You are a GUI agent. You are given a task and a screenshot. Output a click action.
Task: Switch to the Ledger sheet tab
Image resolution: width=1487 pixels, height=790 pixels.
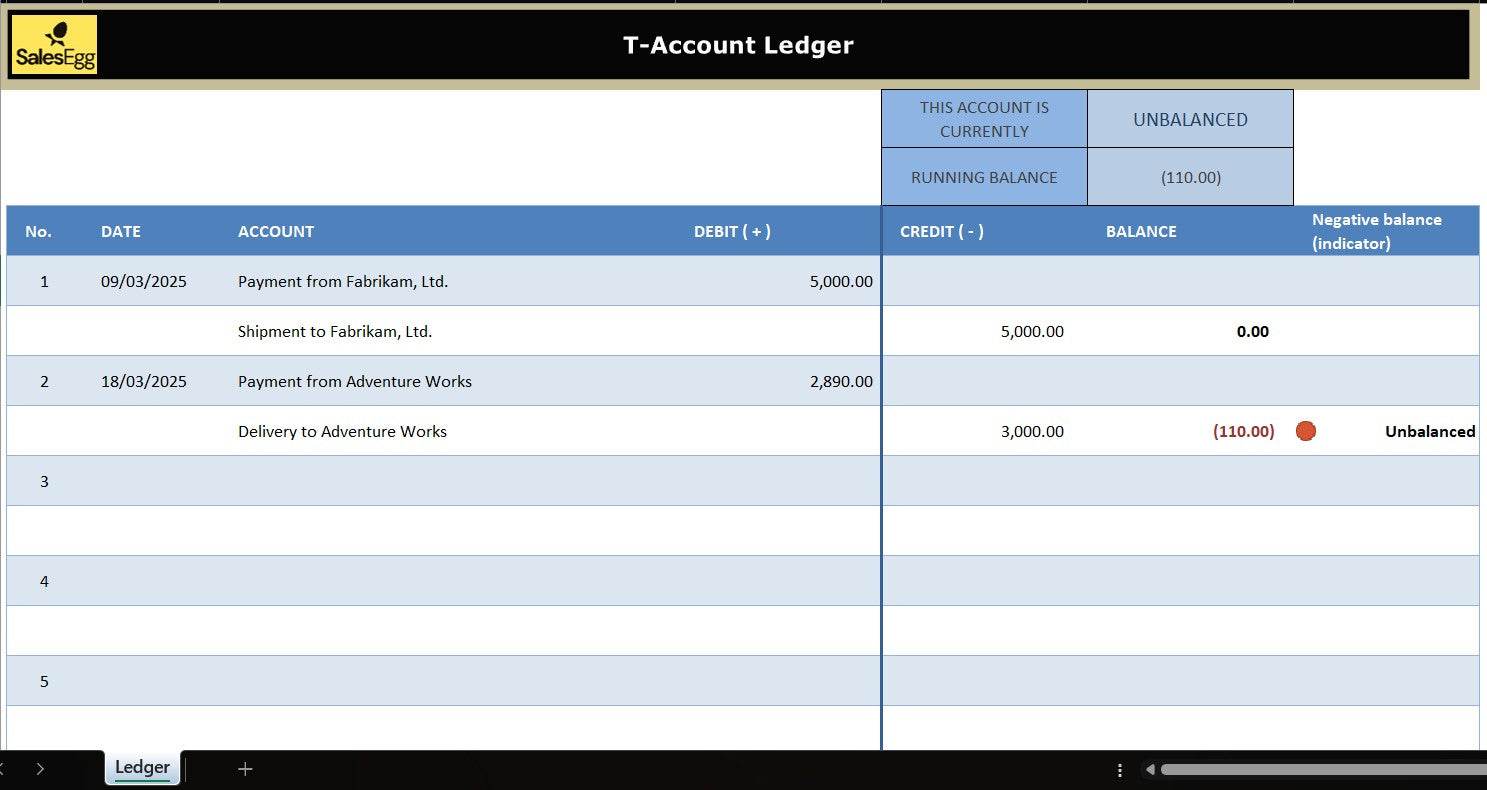click(142, 768)
